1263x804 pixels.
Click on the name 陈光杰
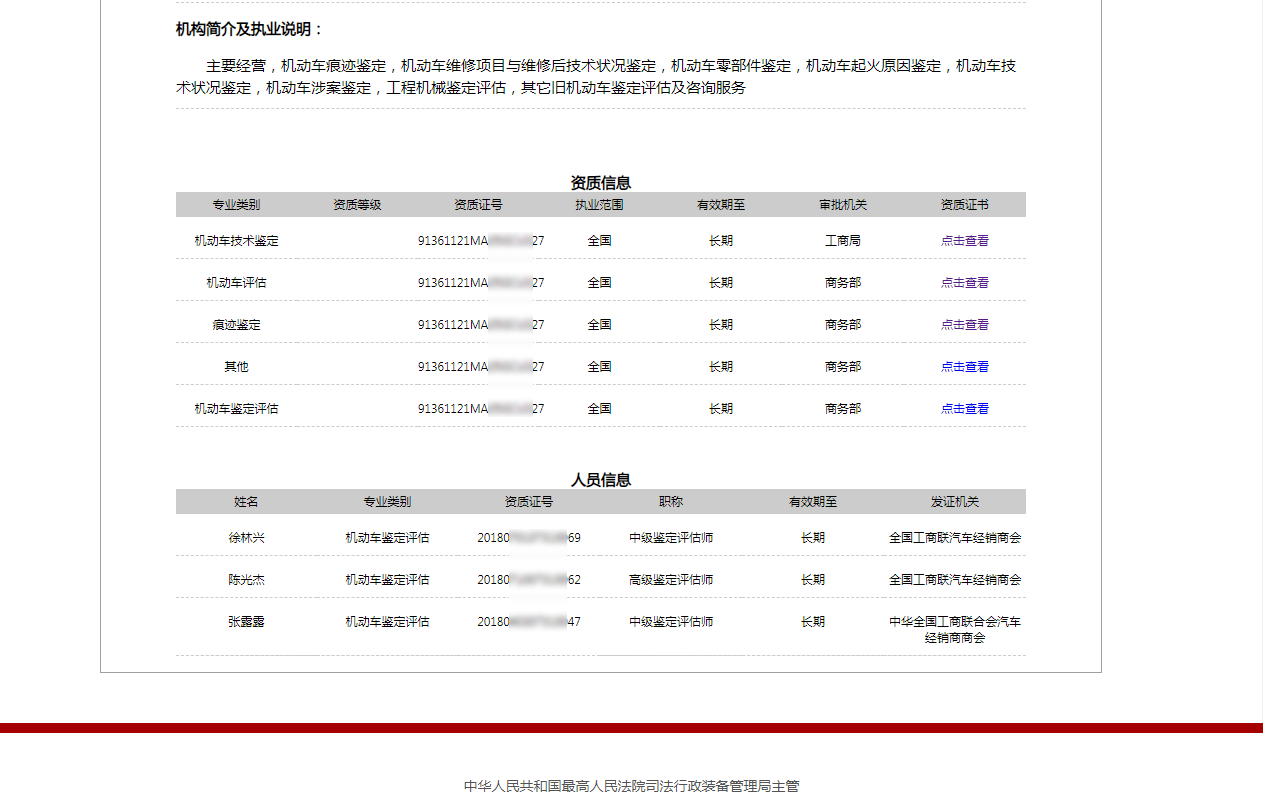click(246, 580)
